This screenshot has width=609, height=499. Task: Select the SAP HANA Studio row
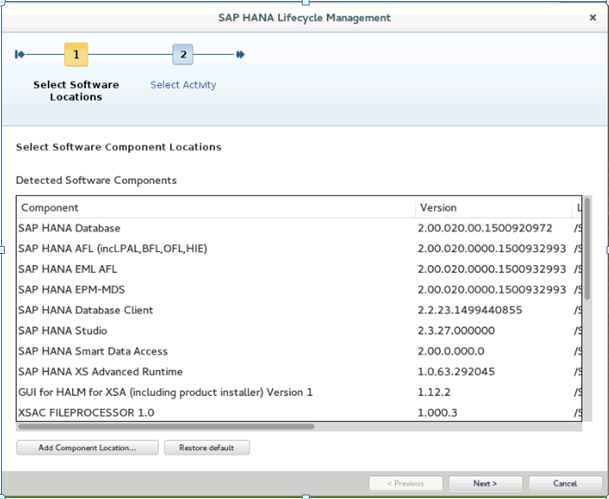215,330
